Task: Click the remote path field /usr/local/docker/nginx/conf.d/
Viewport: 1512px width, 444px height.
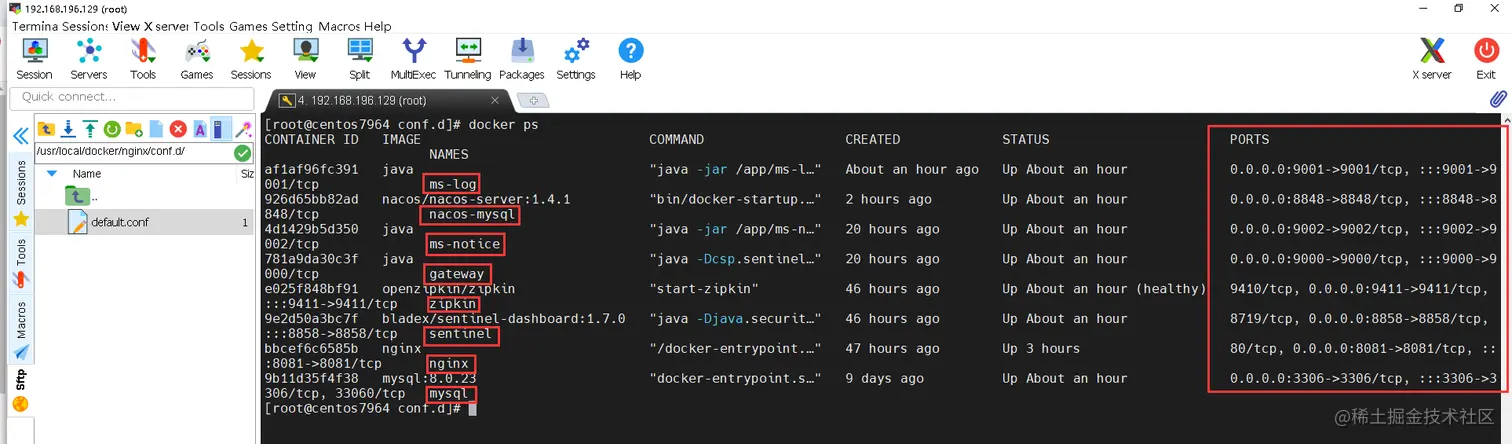Action: click(x=132, y=152)
